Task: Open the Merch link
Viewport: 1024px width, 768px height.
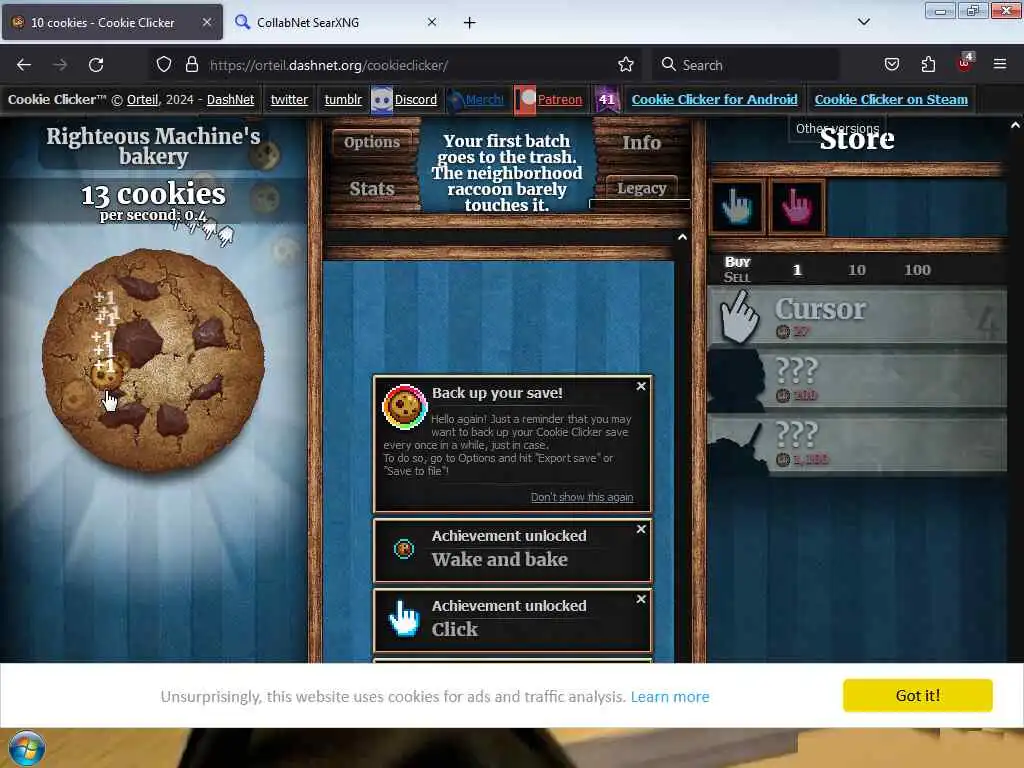Action: [x=484, y=99]
